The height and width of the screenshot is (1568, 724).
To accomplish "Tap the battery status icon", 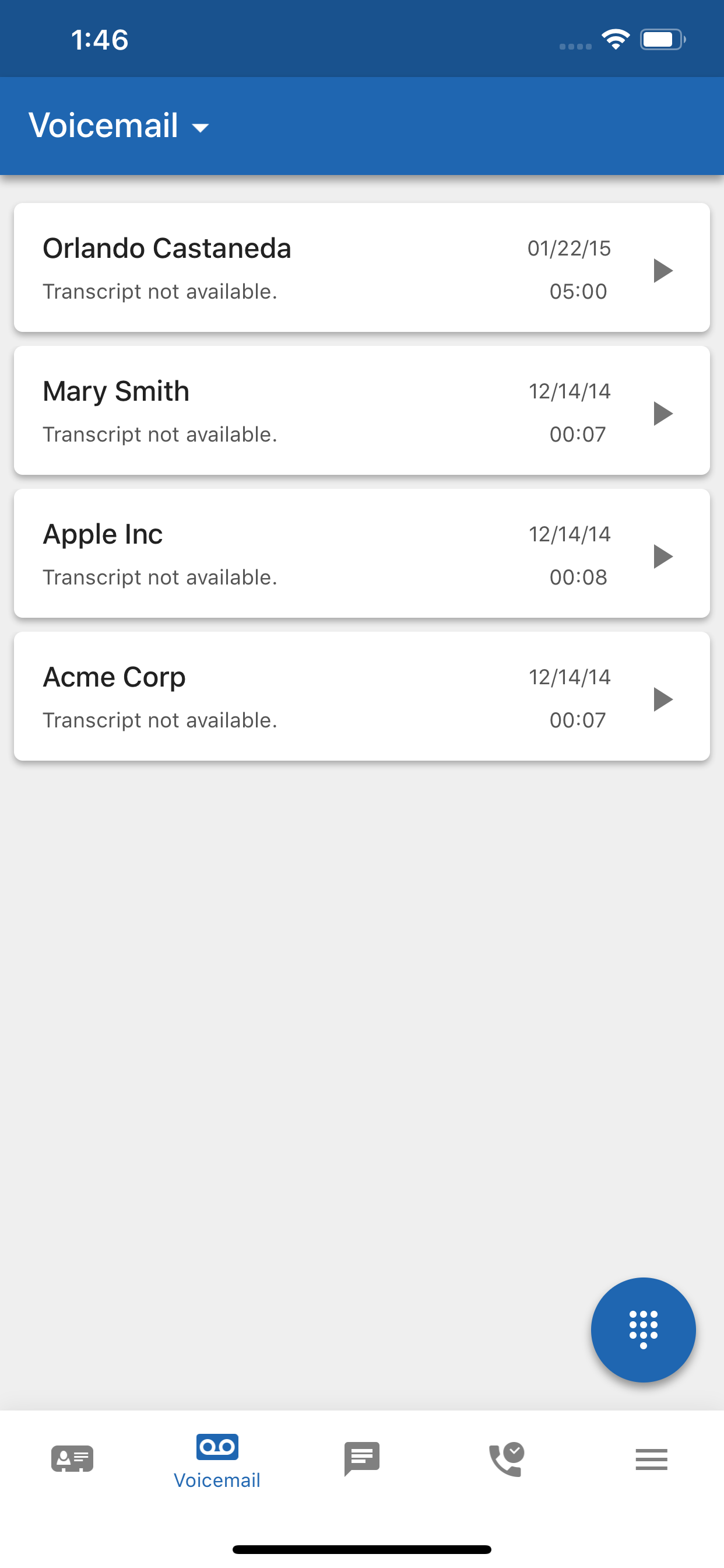I will pyautogui.click(x=663, y=40).
